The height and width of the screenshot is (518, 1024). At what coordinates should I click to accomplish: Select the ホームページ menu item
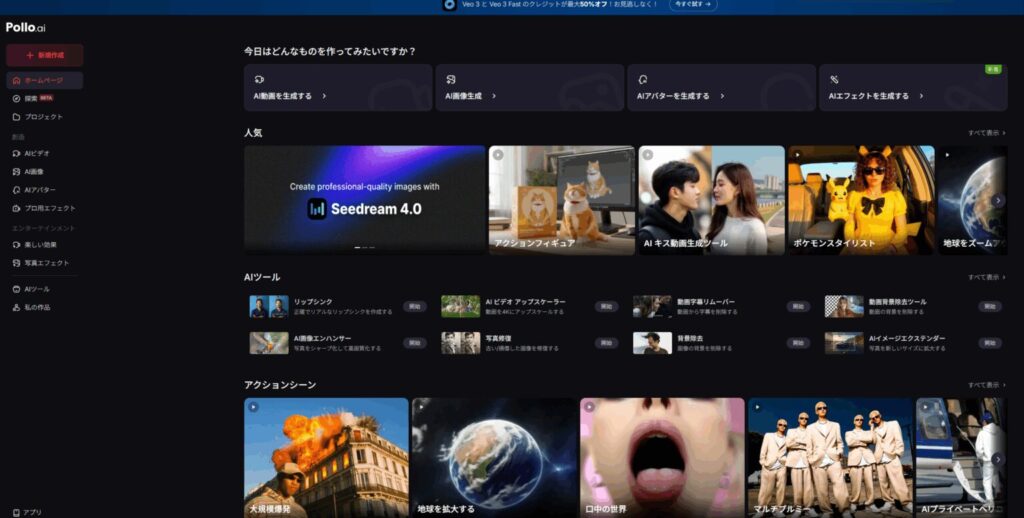pyautogui.click(x=44, y=80)
